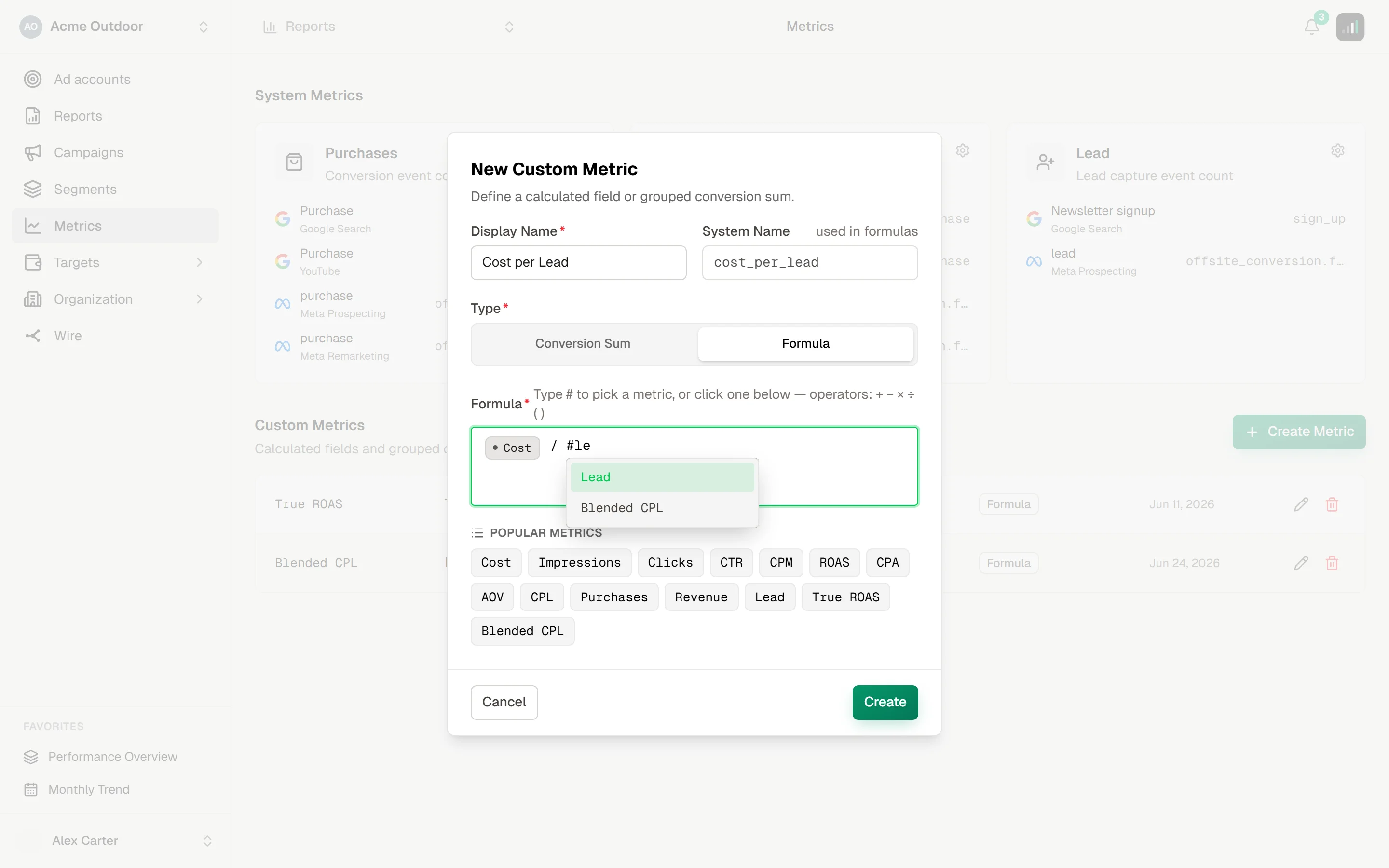
Task: Cancel the New Custom Metric dialog
Action: coord(504,702)
